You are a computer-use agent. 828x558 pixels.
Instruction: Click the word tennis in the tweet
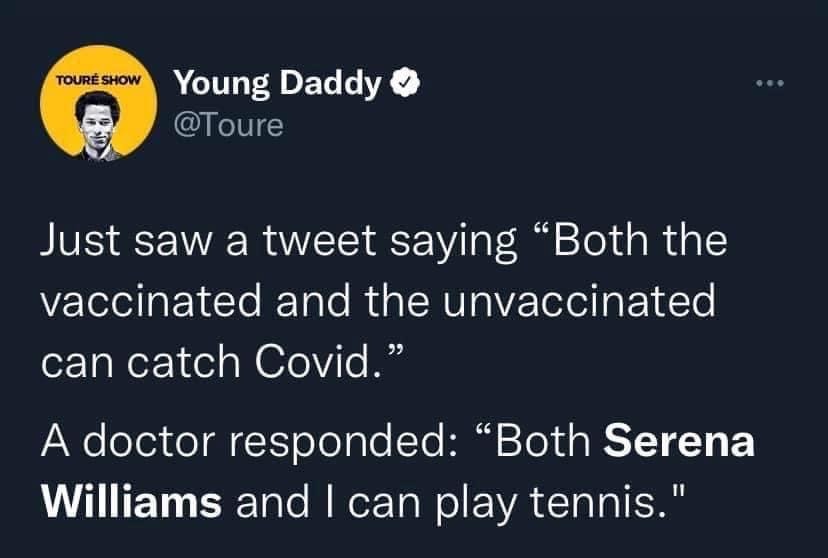[x=595, y=502]
